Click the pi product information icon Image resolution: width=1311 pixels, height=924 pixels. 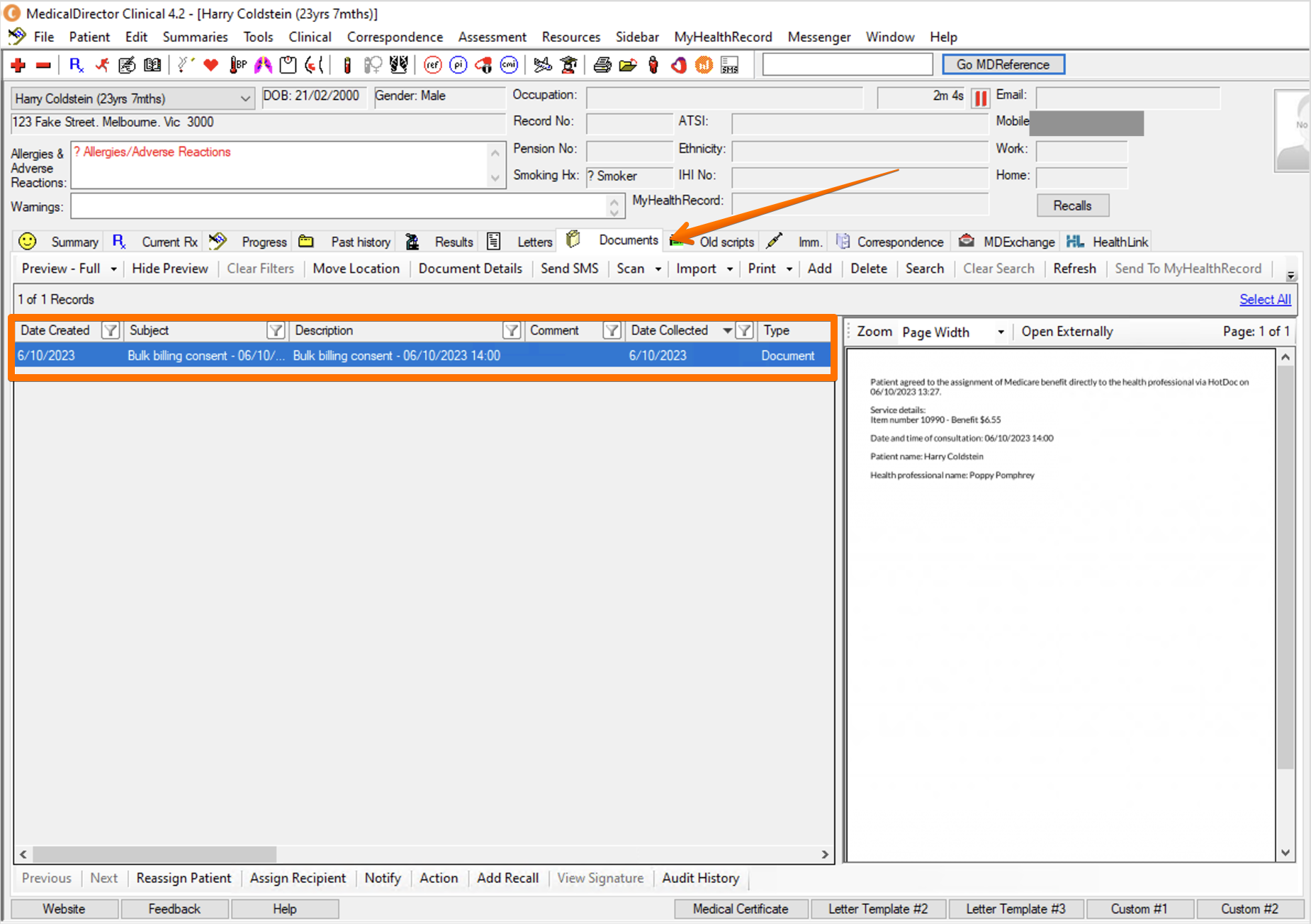(x=458, y=65)
